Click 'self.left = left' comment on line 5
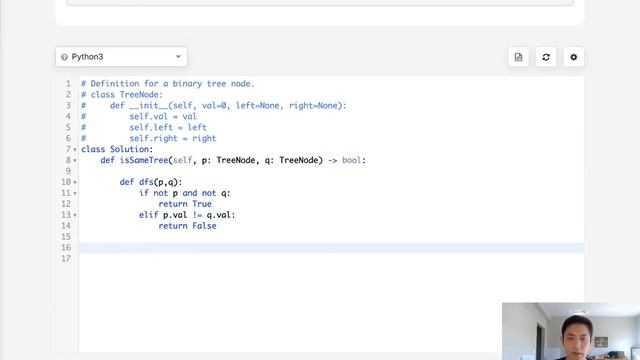The width and height of the screenshot is (640, 360). tap(168, 127)
